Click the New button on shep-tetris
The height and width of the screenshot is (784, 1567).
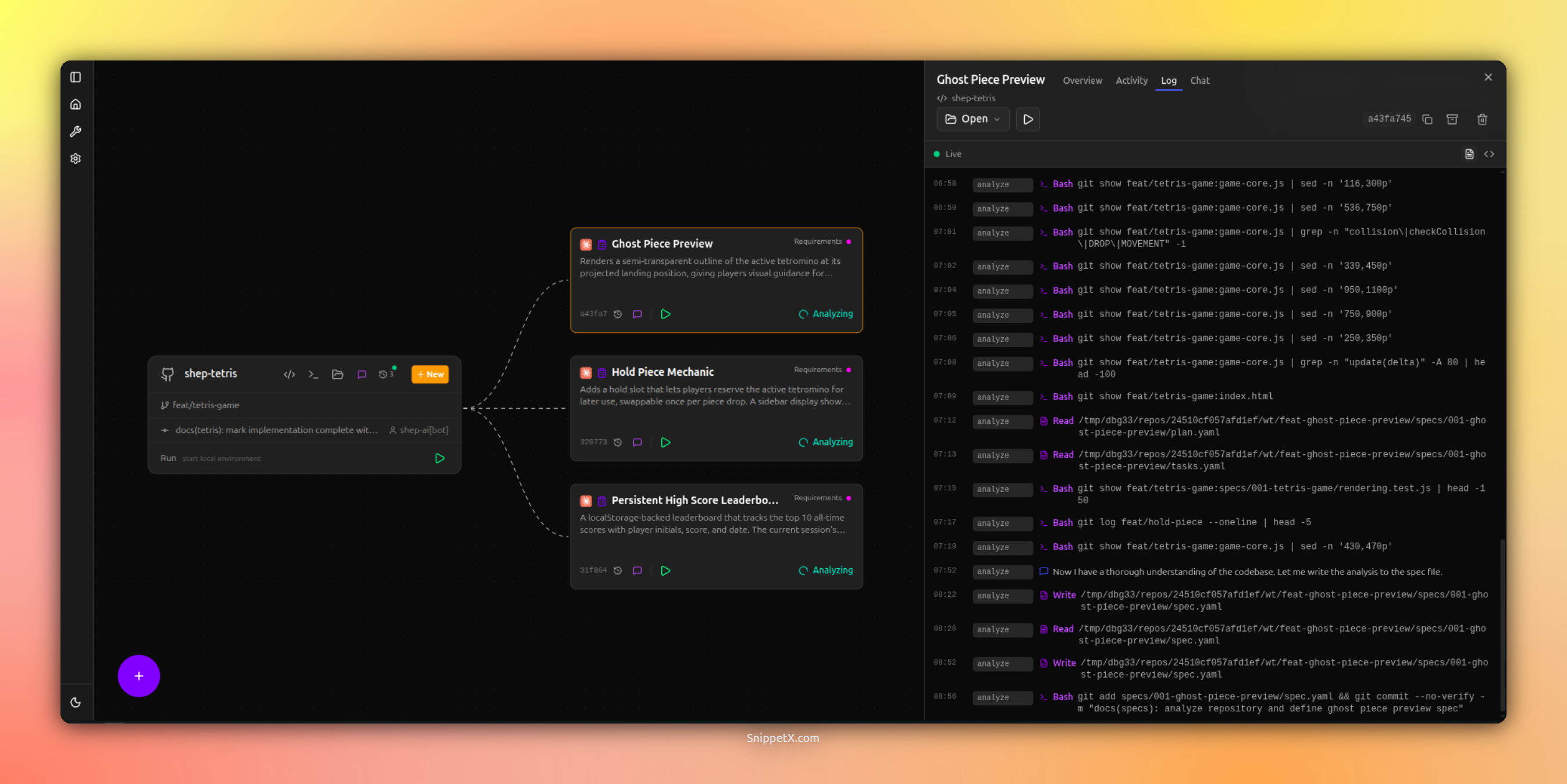click(430, 374)
